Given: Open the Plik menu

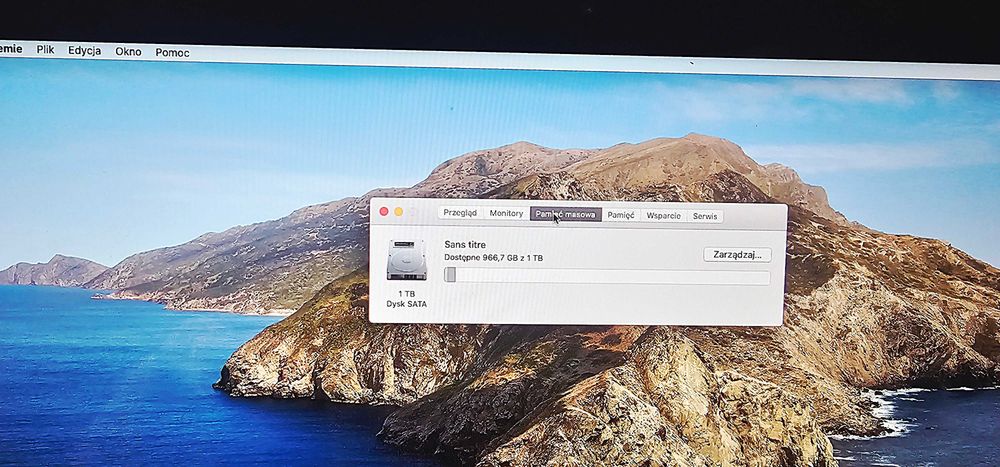Looking at the screenshot, I should (45, 50).
